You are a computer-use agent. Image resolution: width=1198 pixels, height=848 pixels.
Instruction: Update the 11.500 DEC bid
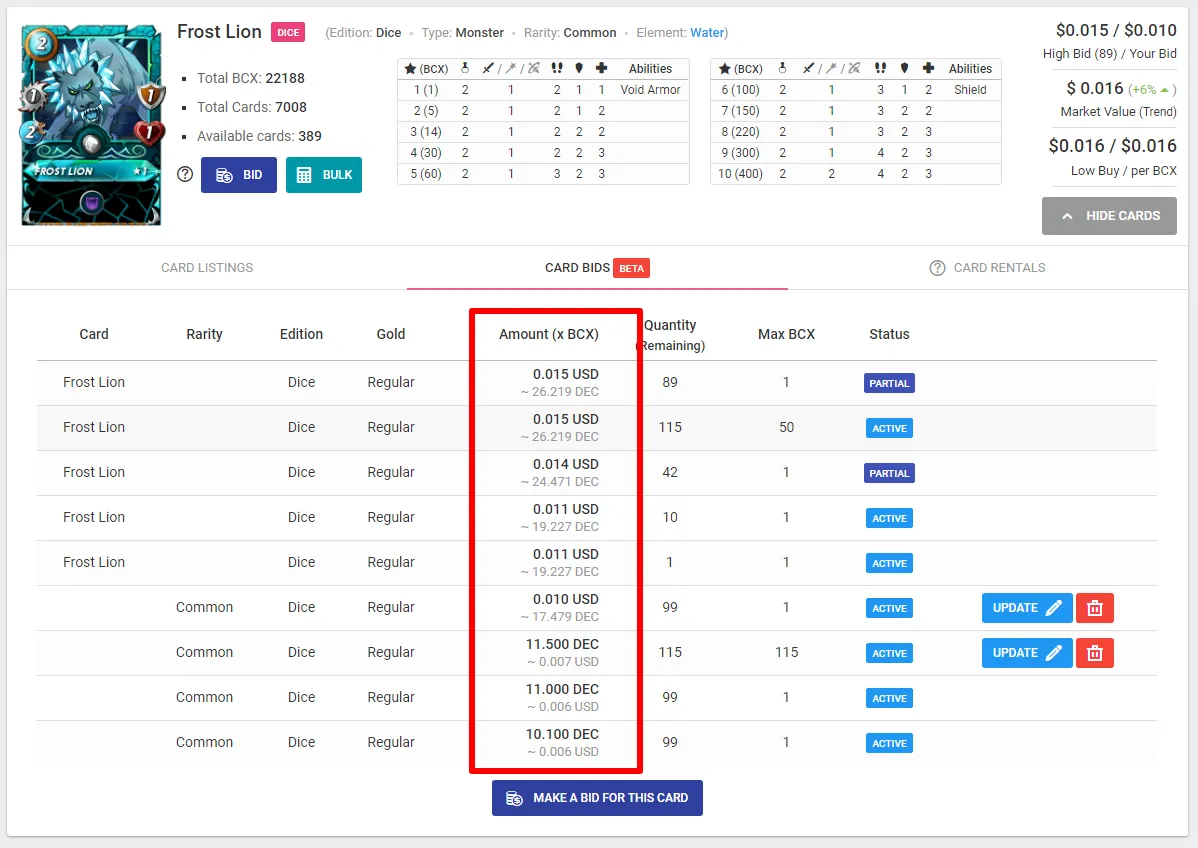point(1027,653)
